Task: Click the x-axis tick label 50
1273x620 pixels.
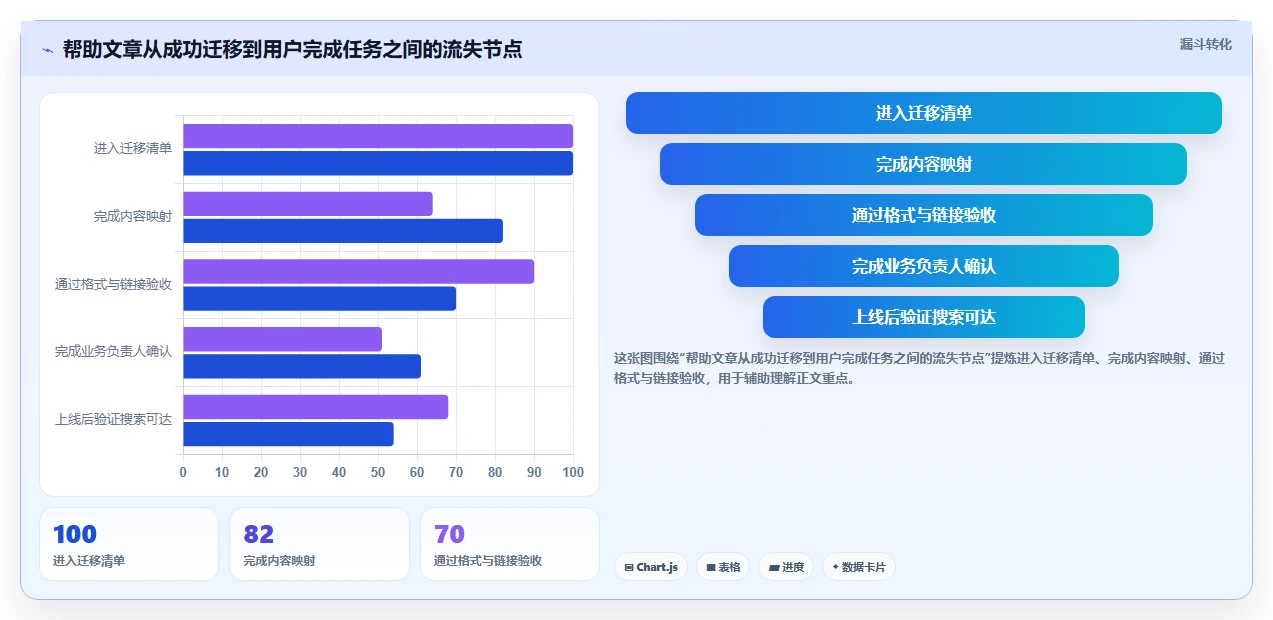Action: click(x=378, y=472)
